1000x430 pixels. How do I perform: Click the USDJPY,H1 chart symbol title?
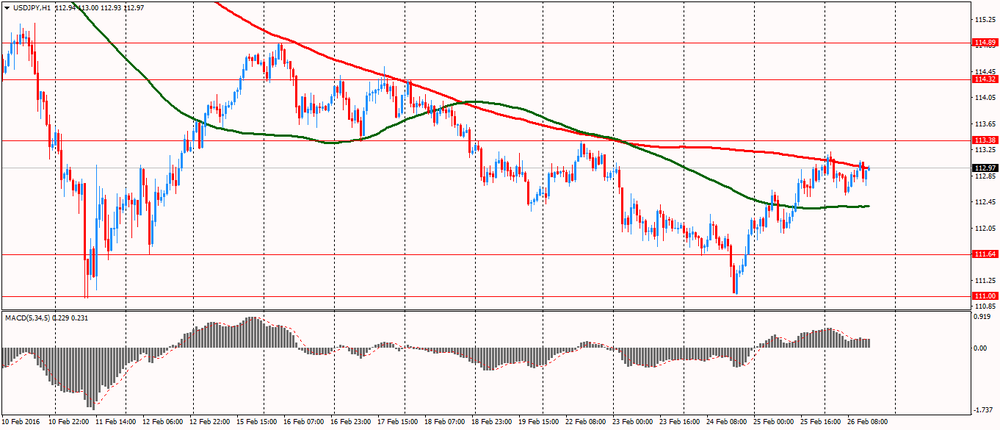32,8
